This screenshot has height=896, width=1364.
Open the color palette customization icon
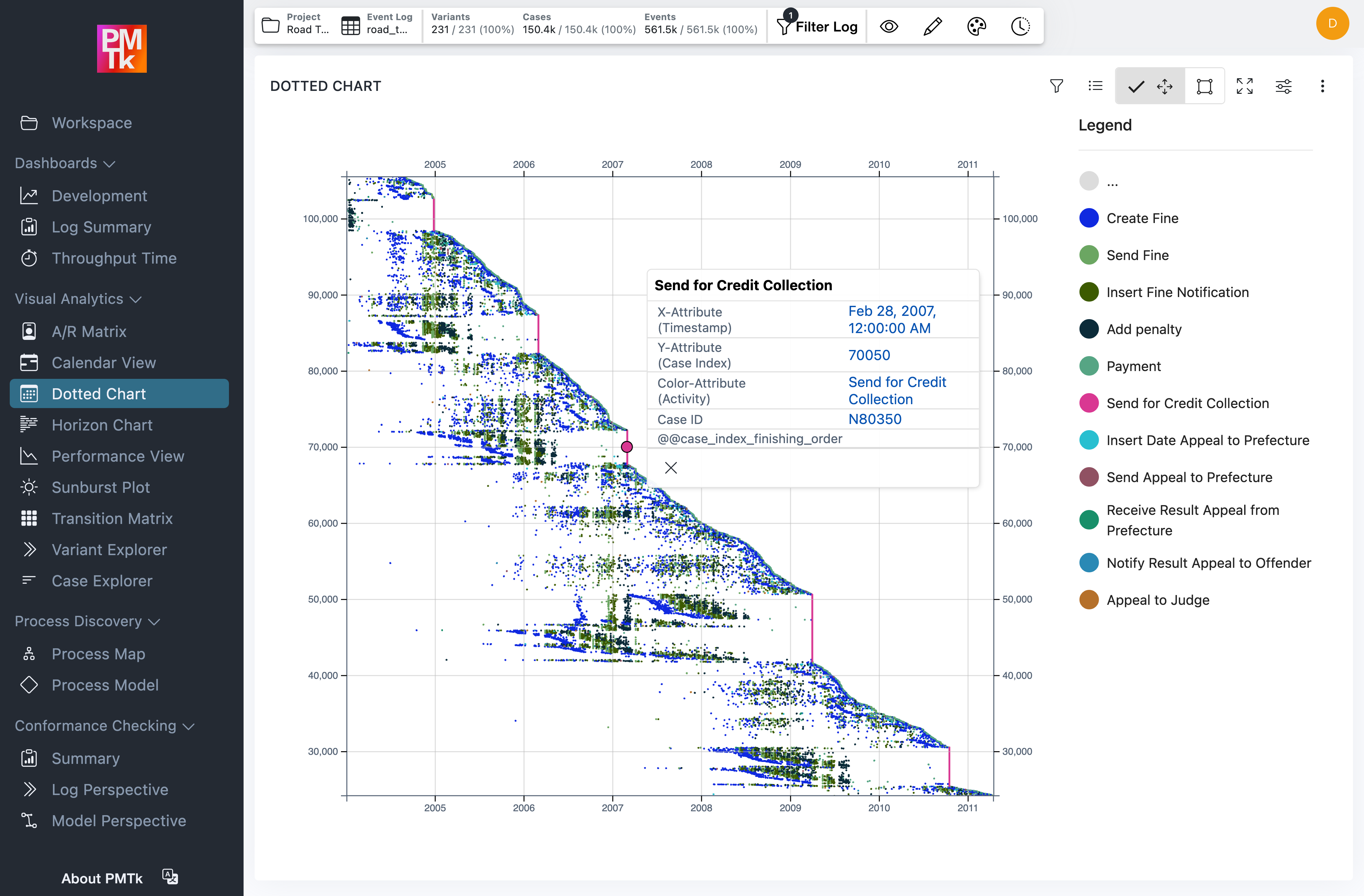coord(977,26)
